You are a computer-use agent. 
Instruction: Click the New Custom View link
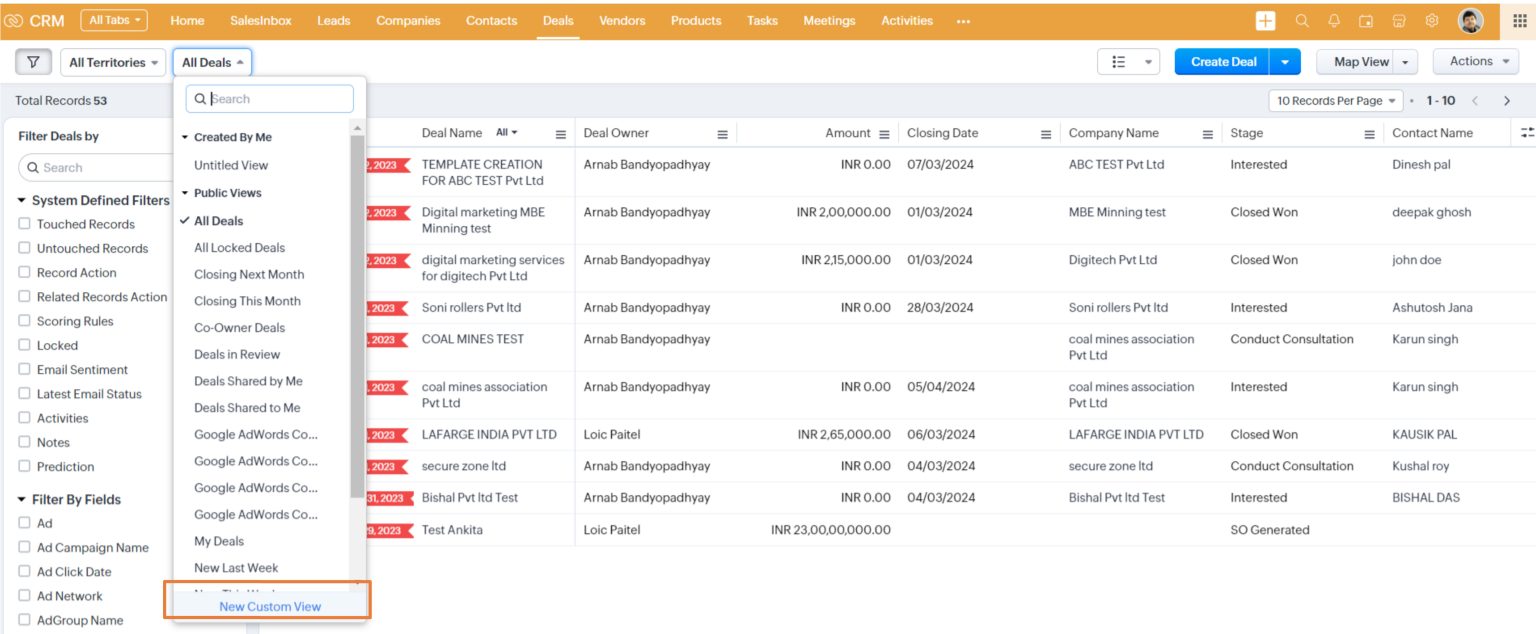point(270,606)
